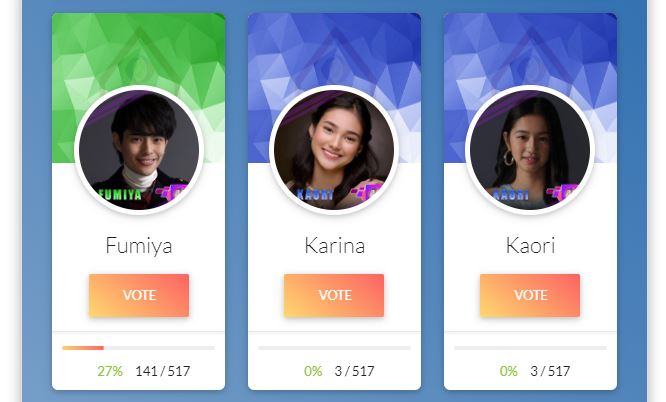Click Kaori's empty vote progress bar
The height and width of the screenshot is (402, 666).
(x=530, y=348)
